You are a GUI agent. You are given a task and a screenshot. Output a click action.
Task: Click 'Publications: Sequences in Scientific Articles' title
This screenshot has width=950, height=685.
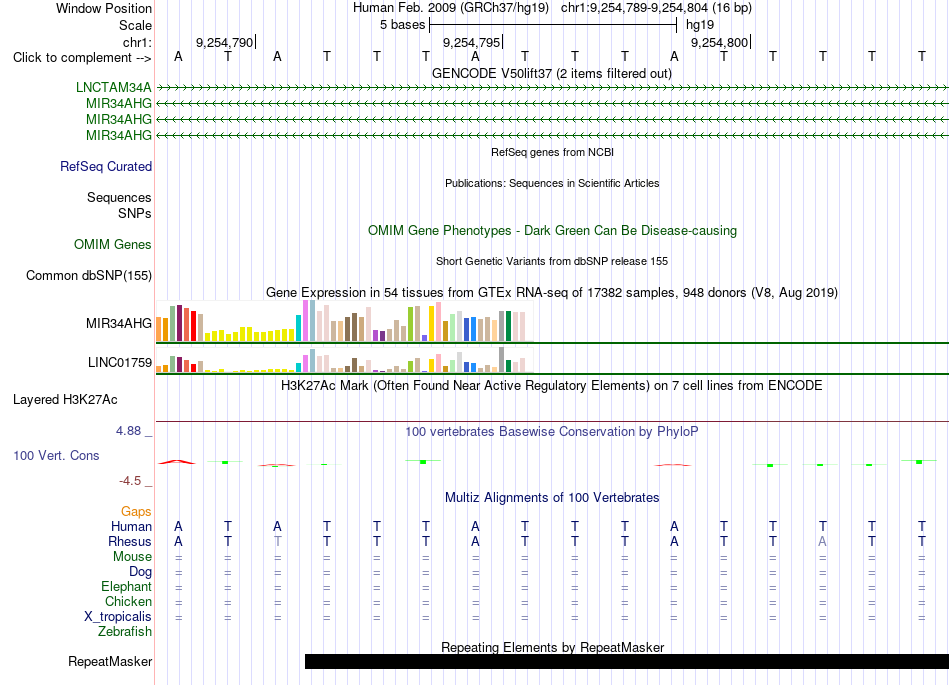click(552, 183)
